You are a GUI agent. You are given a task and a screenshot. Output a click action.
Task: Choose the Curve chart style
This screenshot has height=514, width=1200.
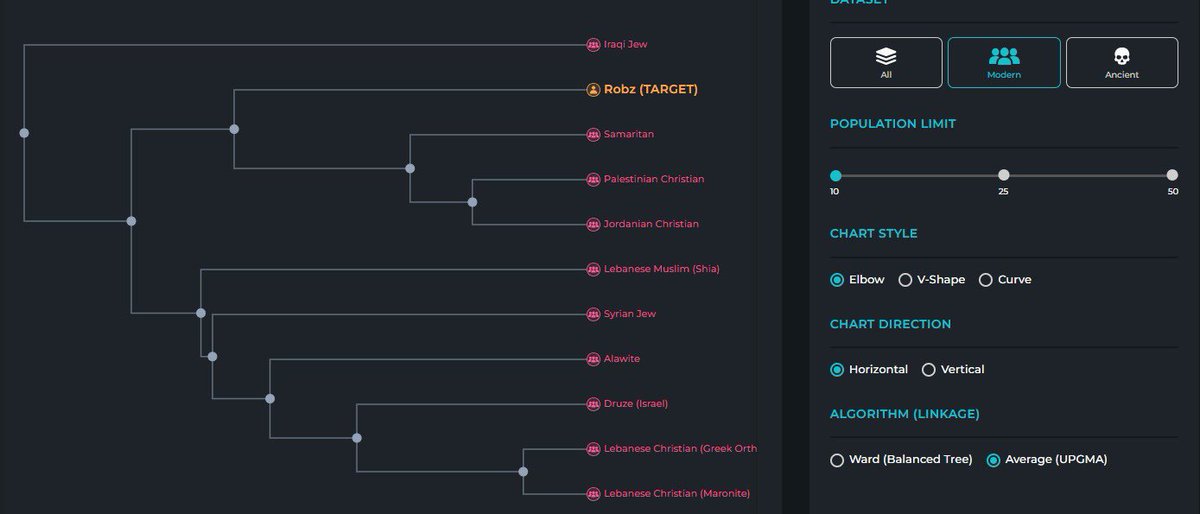pyautogui.click(x=1005, y=280)
